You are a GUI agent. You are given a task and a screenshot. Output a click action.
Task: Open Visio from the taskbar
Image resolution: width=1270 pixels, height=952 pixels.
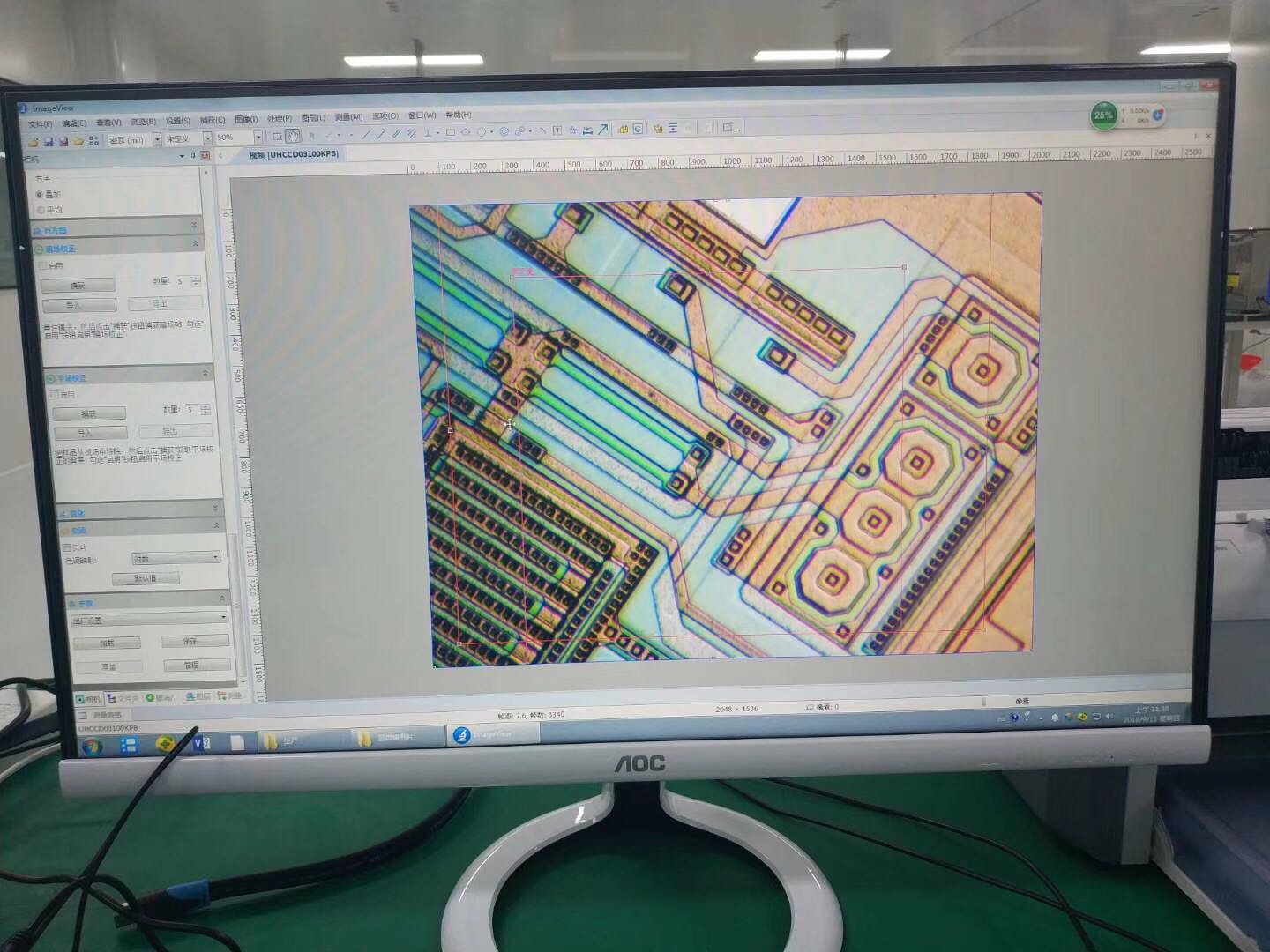coord(202,743)
